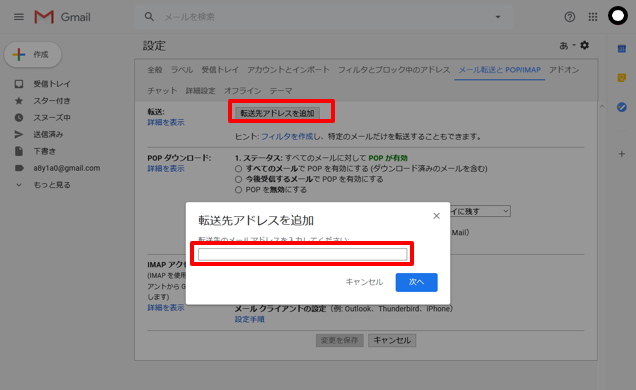Click the 作成 compose button
This screenshot has width=636, height=390.
[33, 54]
